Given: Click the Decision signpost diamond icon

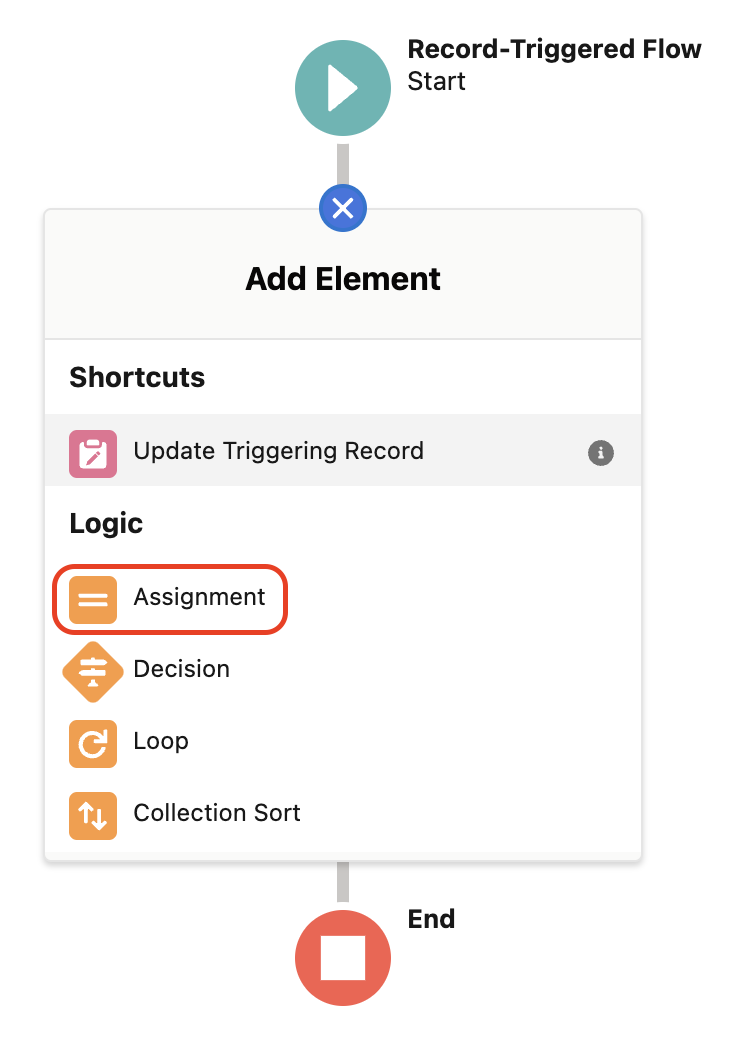Looking at the screenshot, I should [x=93, y=672].
